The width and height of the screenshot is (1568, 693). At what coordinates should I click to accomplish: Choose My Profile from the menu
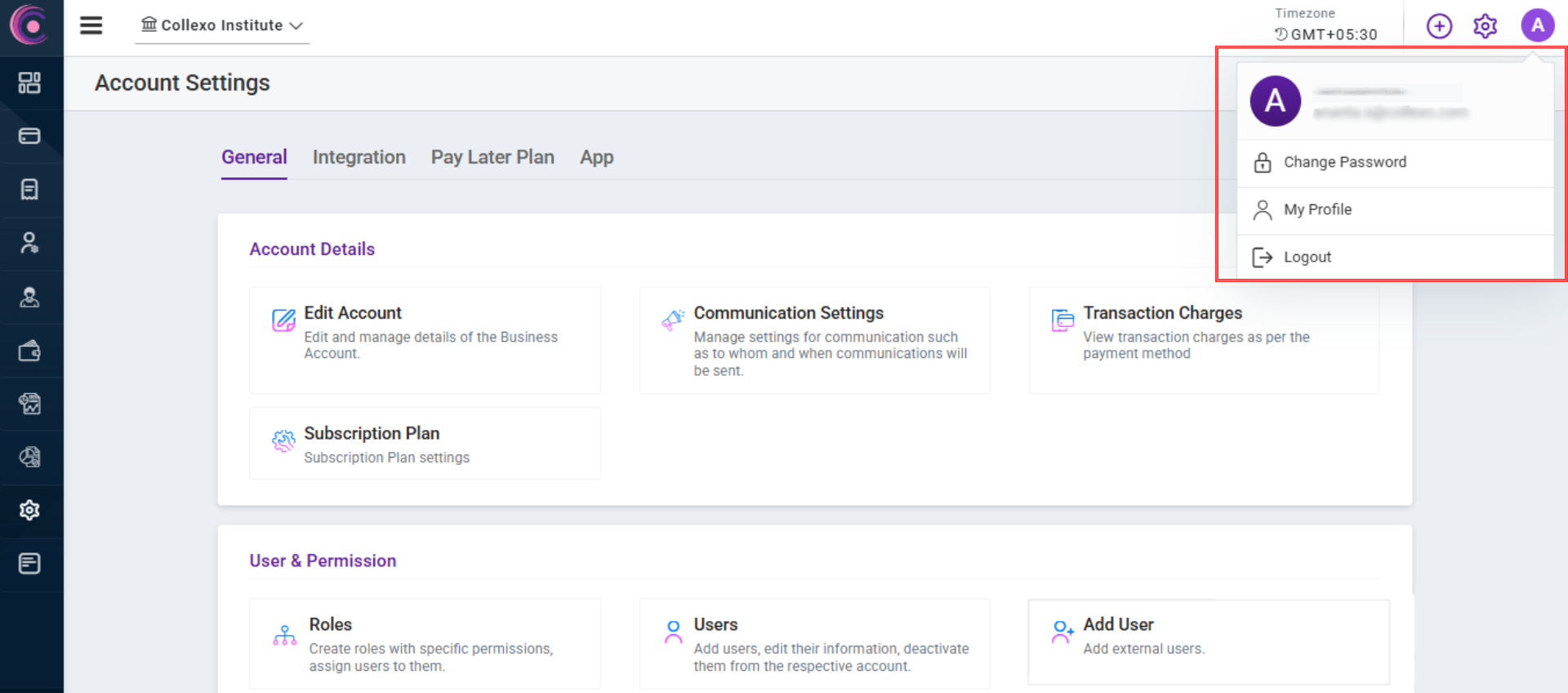pyautogui.click(x=1316, y=209)
